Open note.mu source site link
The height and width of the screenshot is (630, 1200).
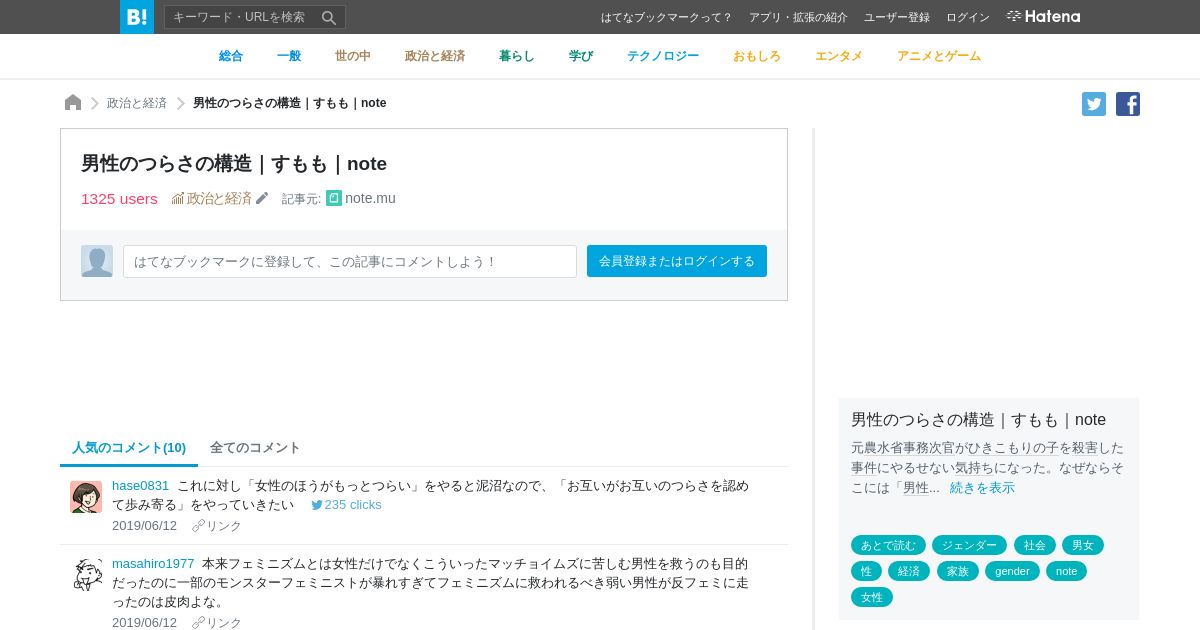(370, 198)
